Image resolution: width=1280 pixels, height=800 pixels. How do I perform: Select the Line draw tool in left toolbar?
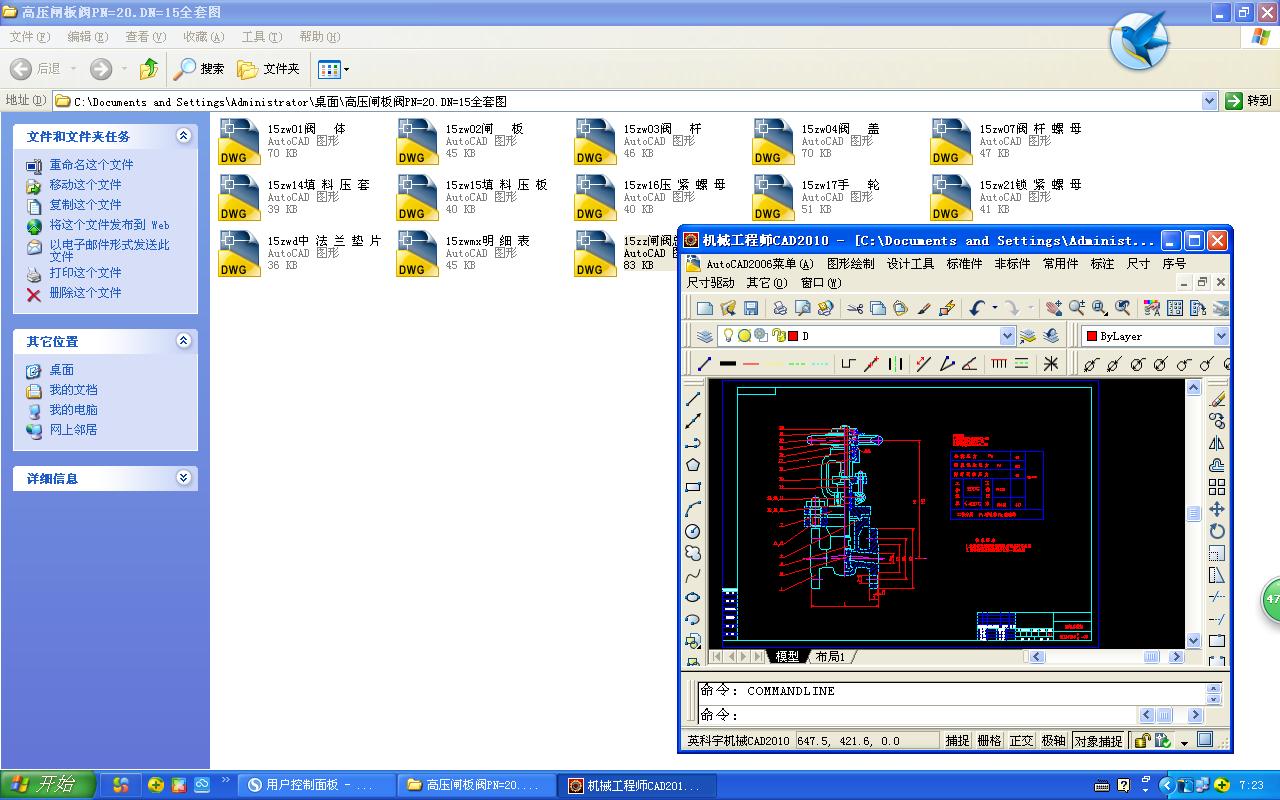[693, 399]
